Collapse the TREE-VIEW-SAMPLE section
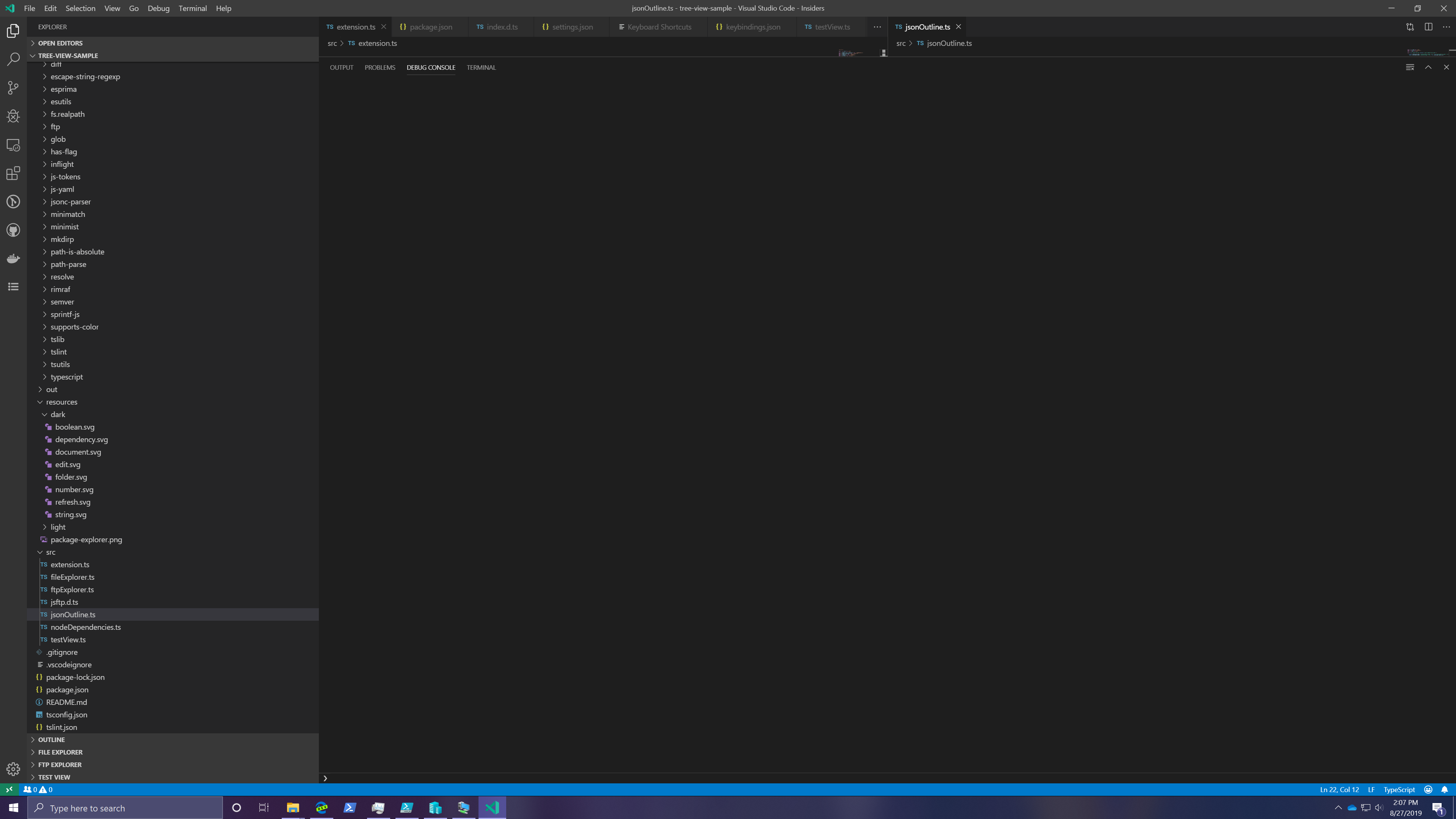The height and width of the screenshot is (819, 1456). click(173, 55)
